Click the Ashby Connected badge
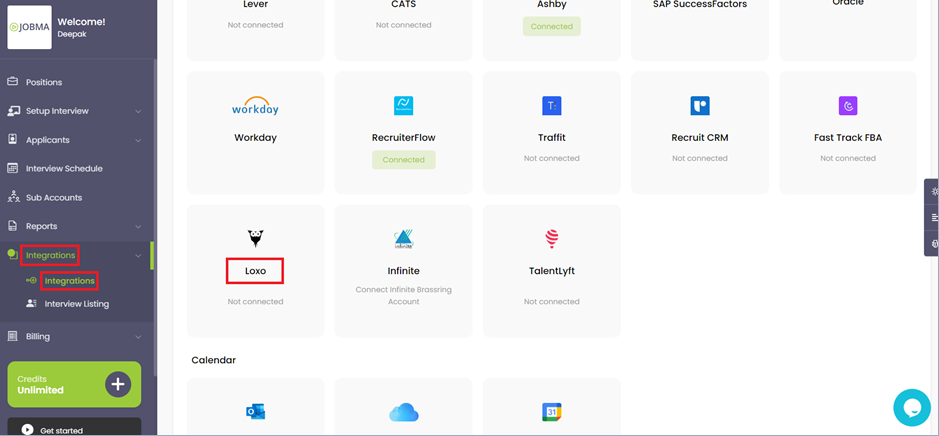 [x=552, y=26]
